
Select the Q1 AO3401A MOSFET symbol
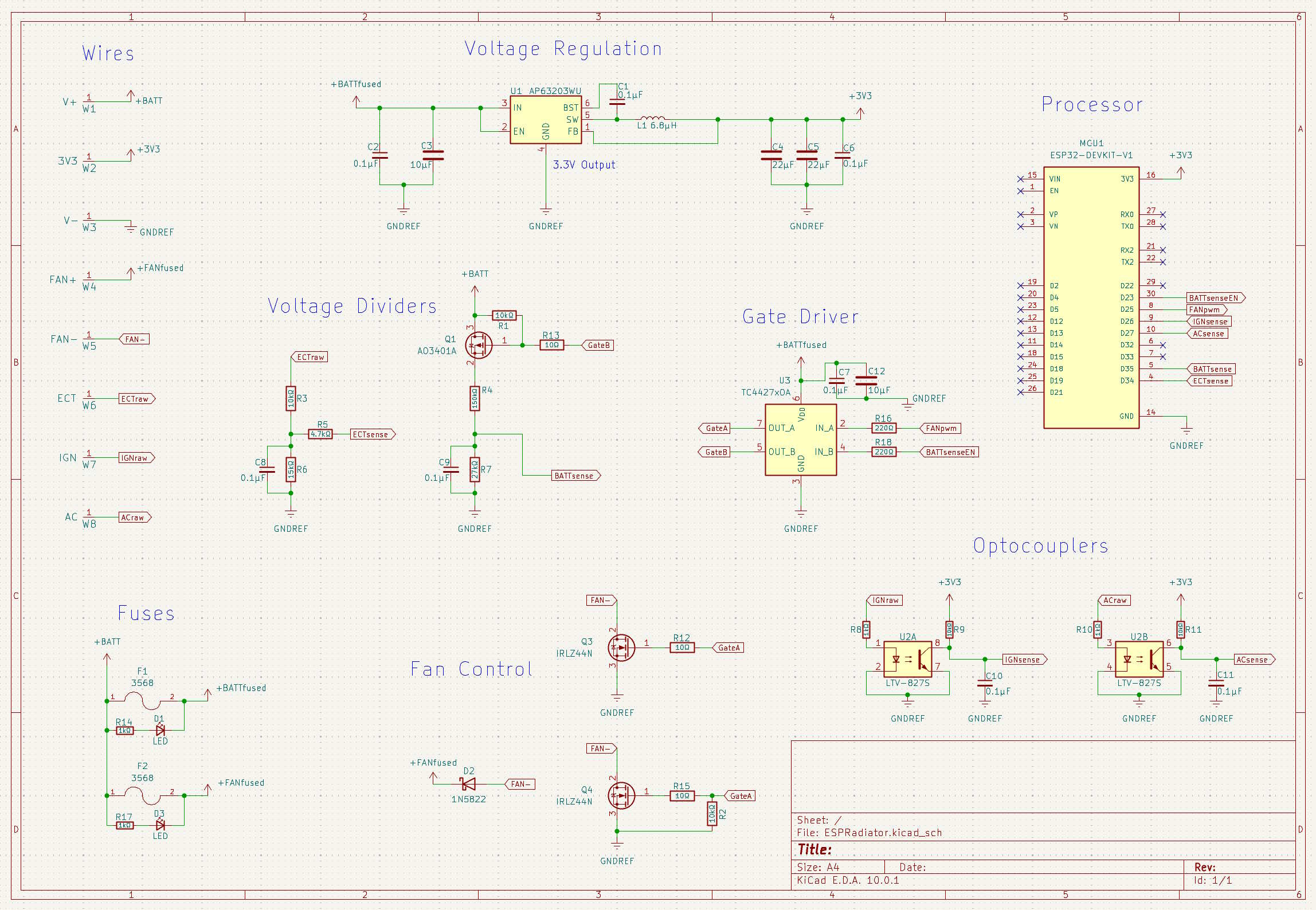tap(477, 346)
